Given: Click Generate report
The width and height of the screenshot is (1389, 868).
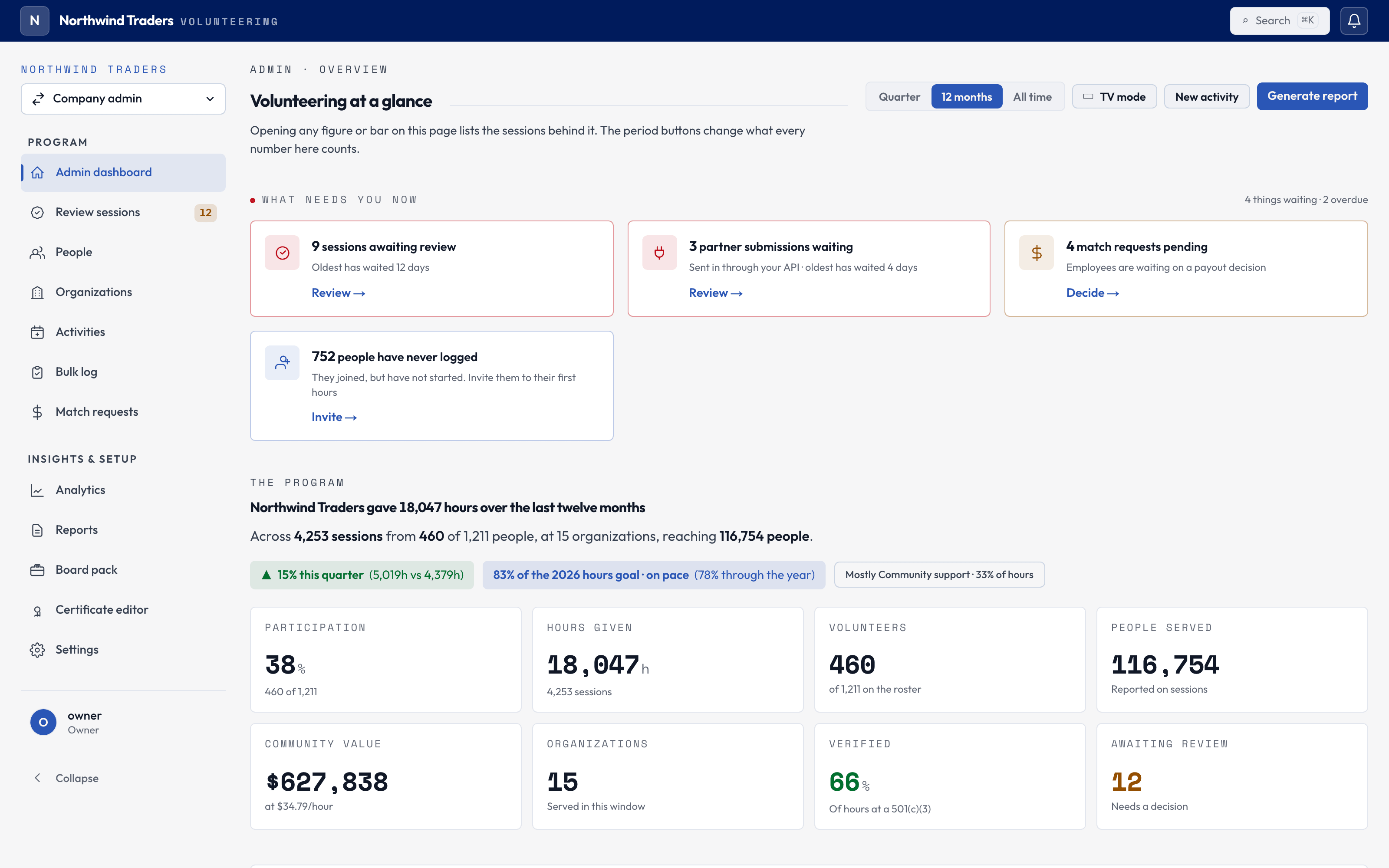Looking at the screenshot, I should 1312,96.
